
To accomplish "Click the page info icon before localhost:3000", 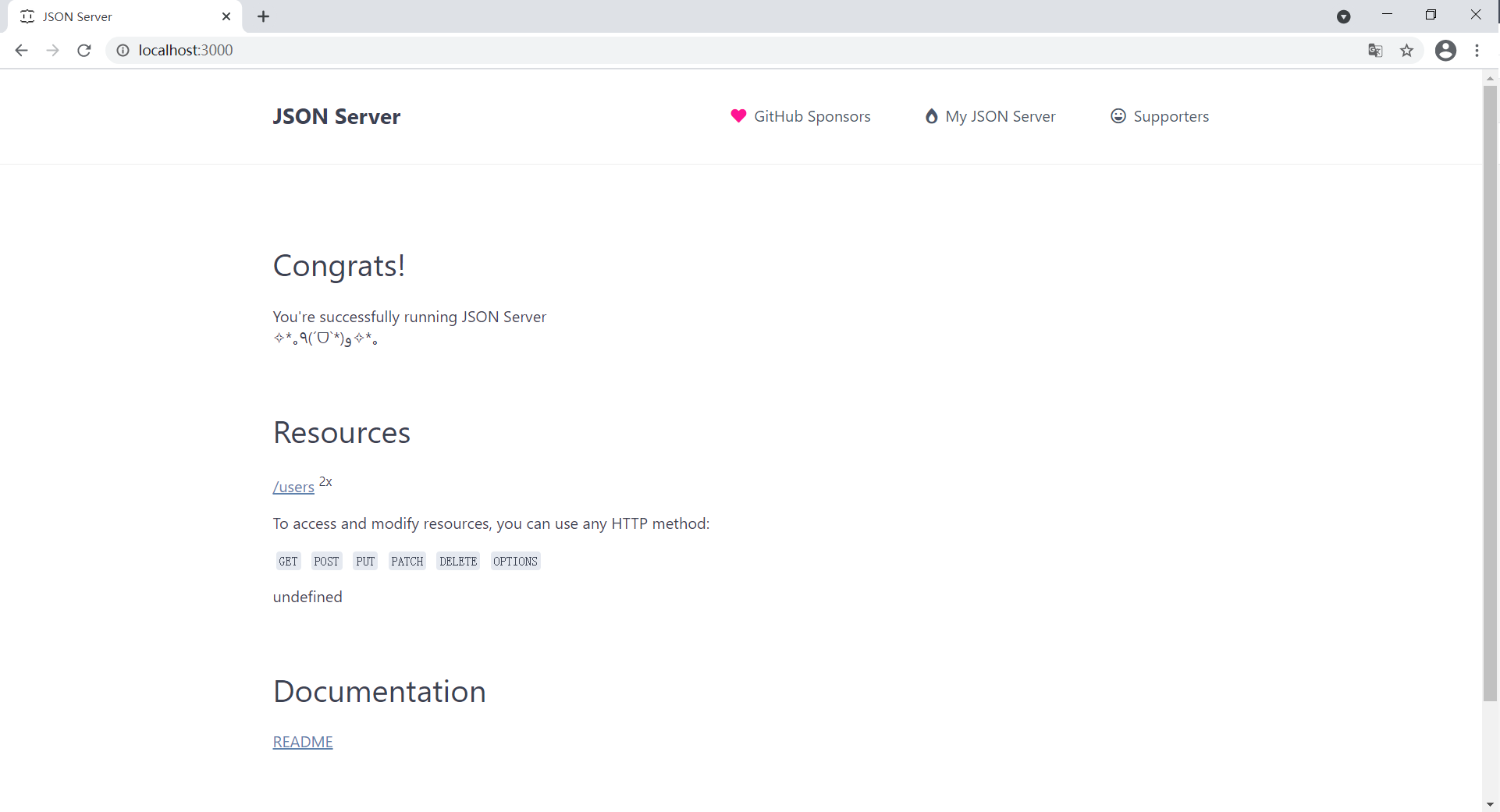I will [x=123, y=50].
